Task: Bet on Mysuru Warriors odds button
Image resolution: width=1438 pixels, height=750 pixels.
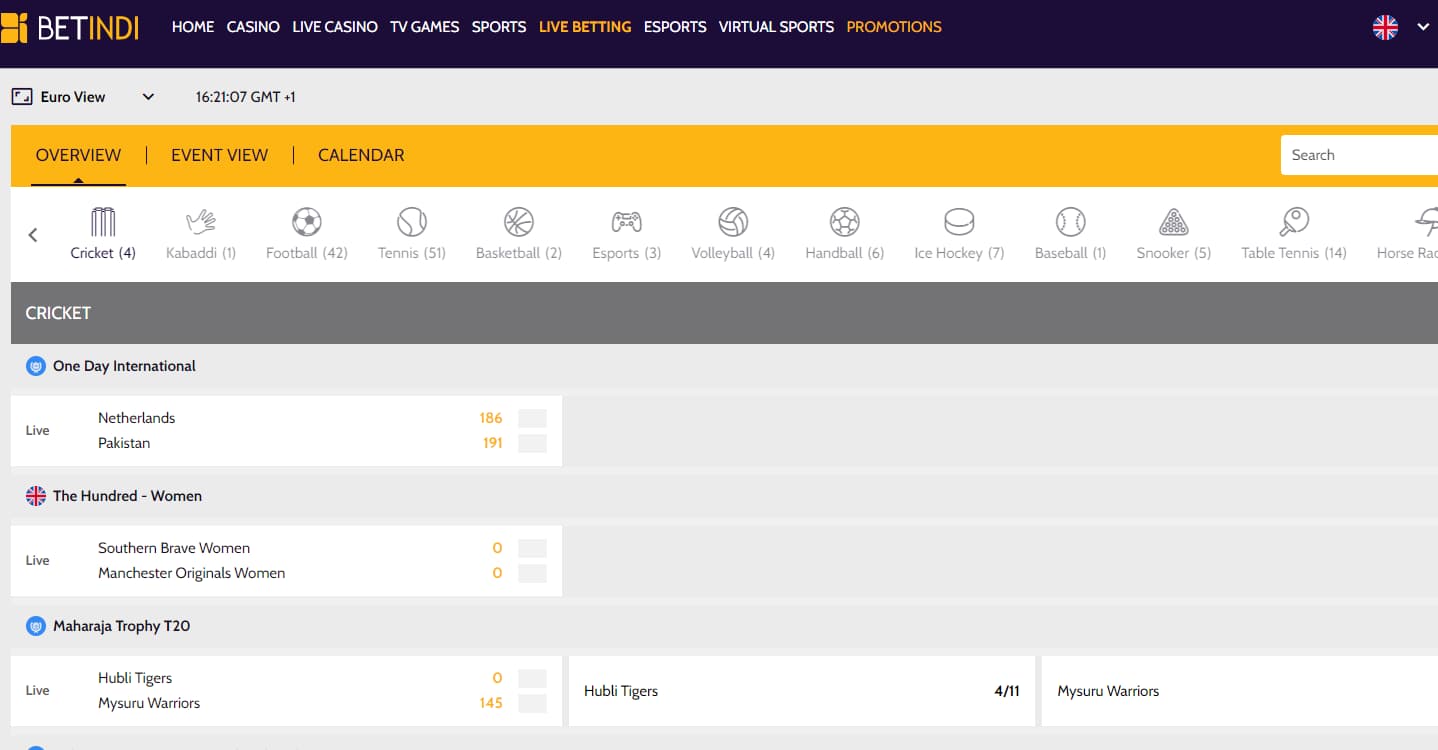Action: [x=1240, y=691]
